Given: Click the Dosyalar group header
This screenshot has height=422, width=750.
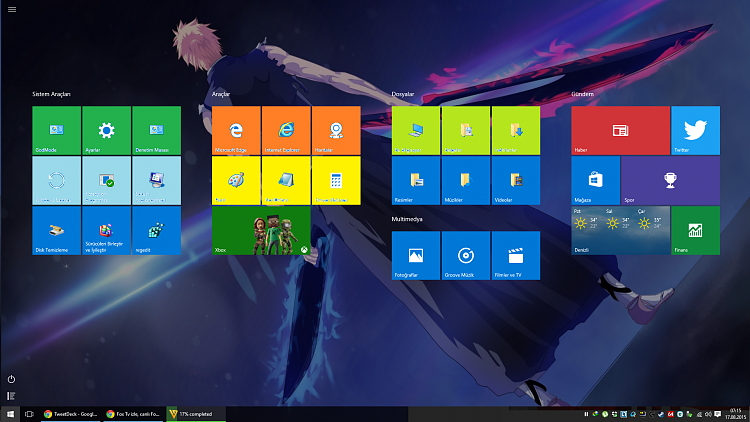Looking at the screenshot, I should click(403, 94).
